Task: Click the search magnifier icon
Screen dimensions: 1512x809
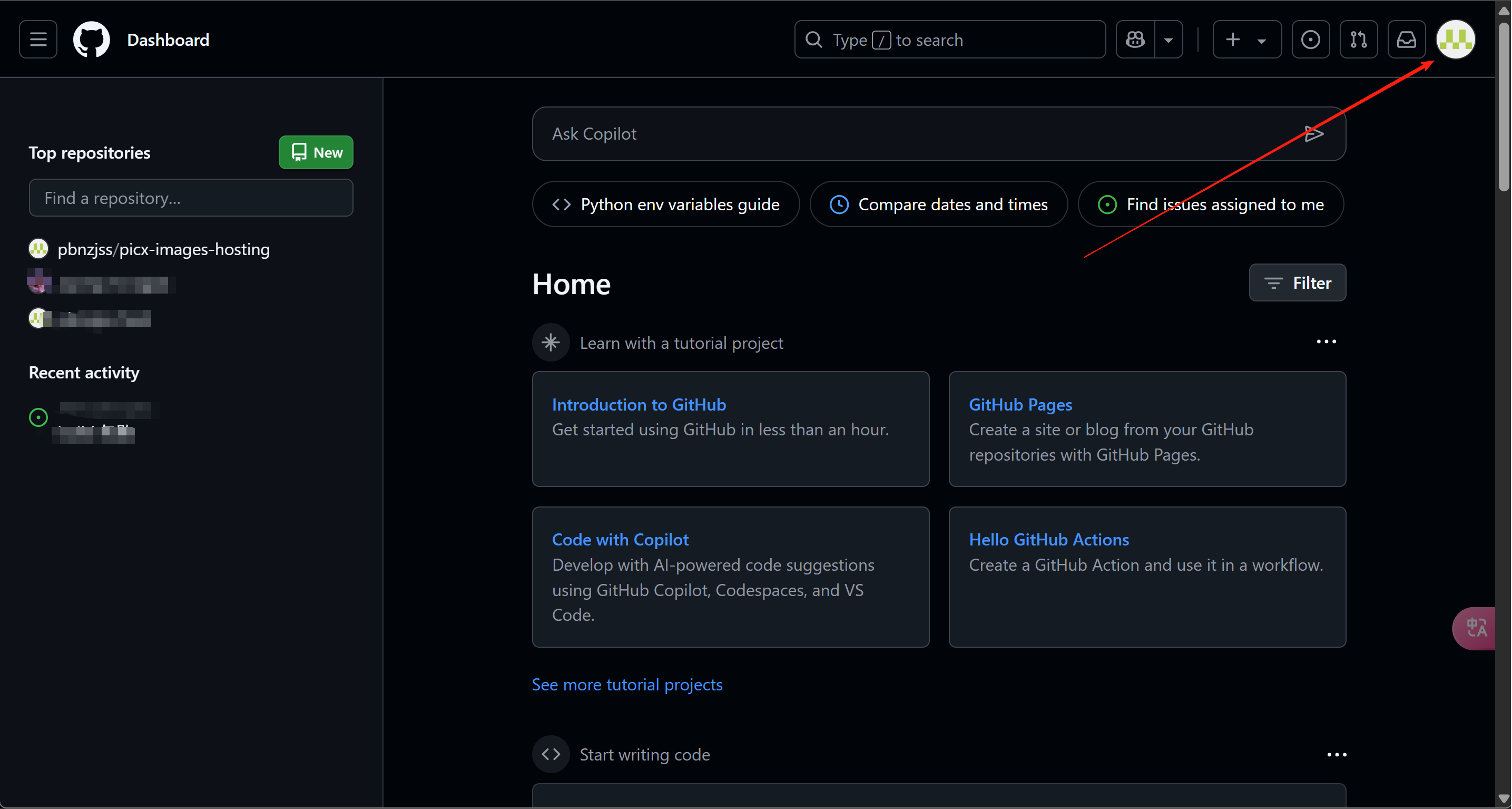Action: pos(813,40)
